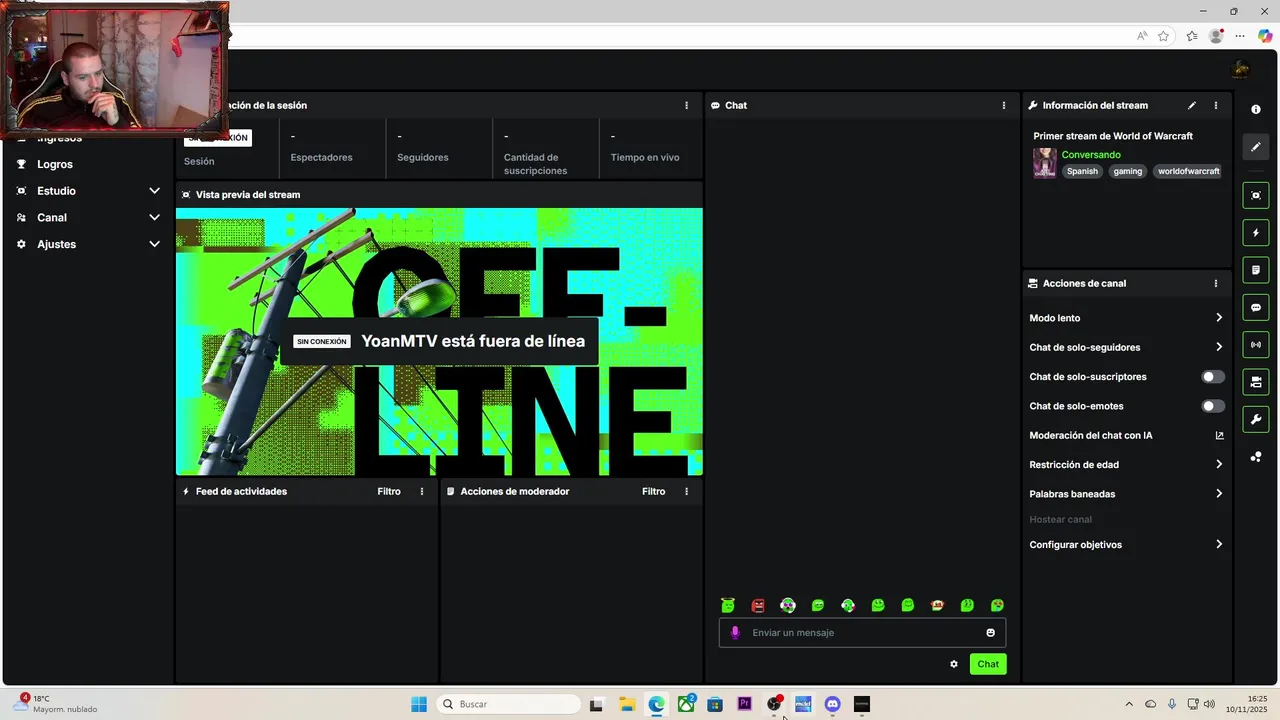Open the Acciones de canal three-dot menu
1280x720 pixels.
[1216, 283]
